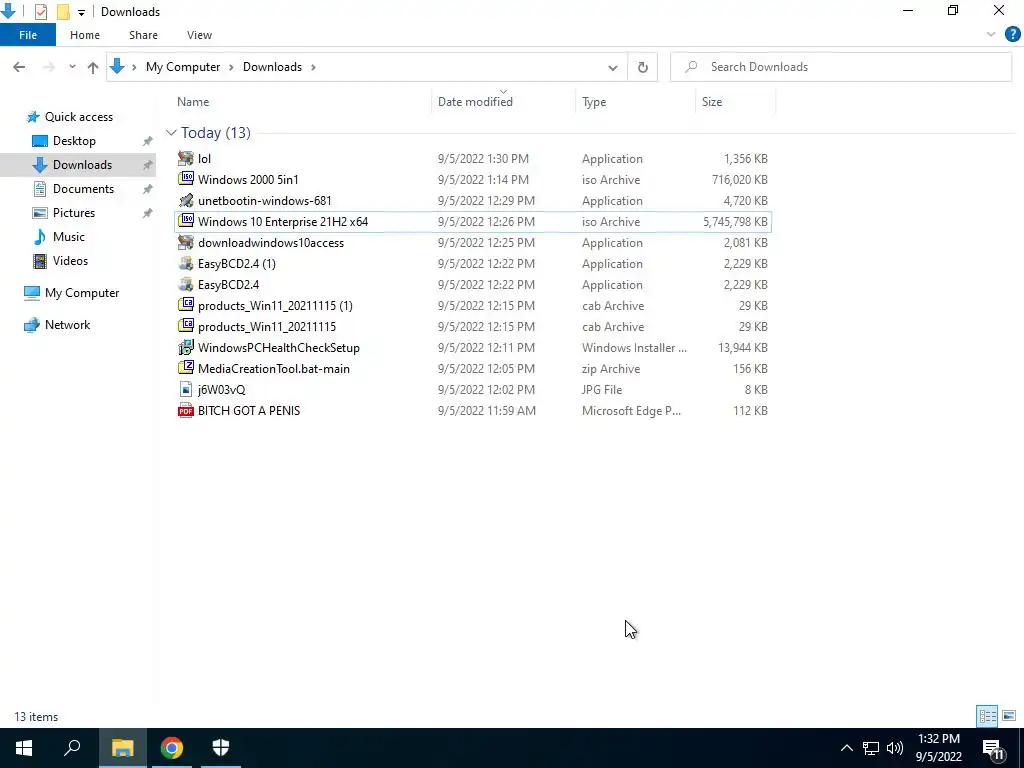1024x768 pixels.
Task: Open the View ribbon tab
Action: point(199,35)
